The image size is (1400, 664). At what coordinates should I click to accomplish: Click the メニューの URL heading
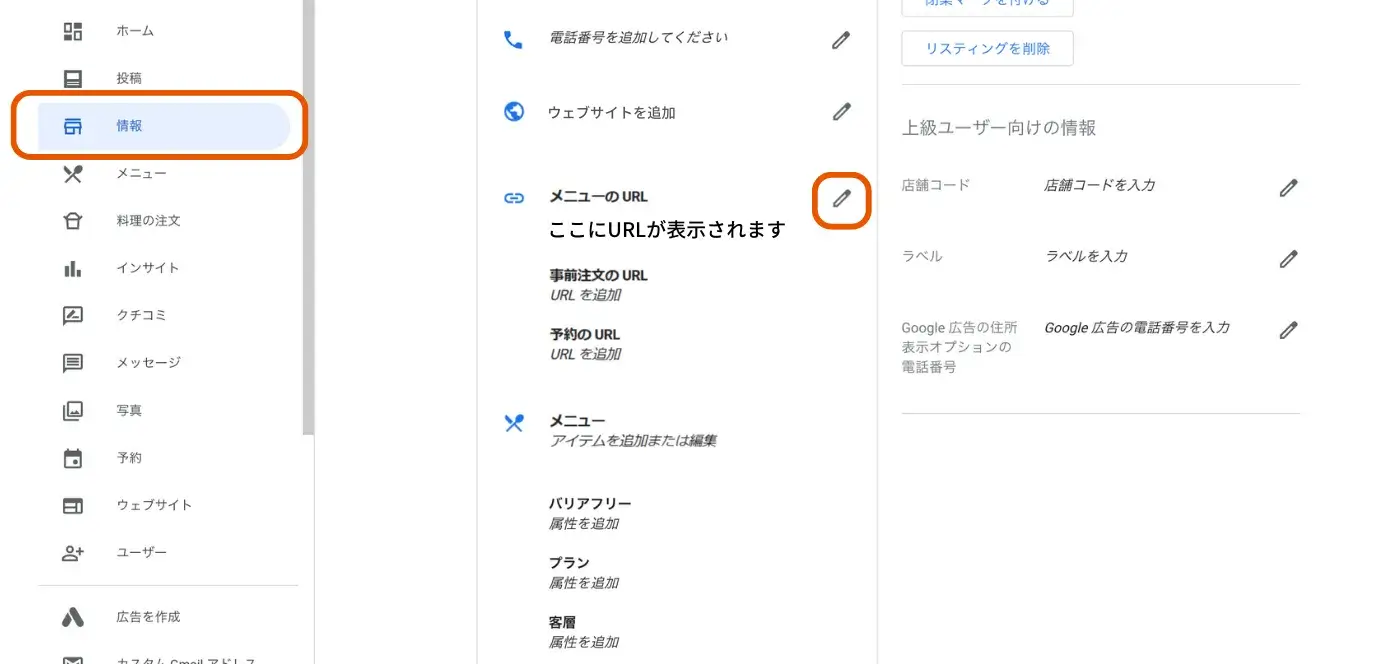point(598,197)
